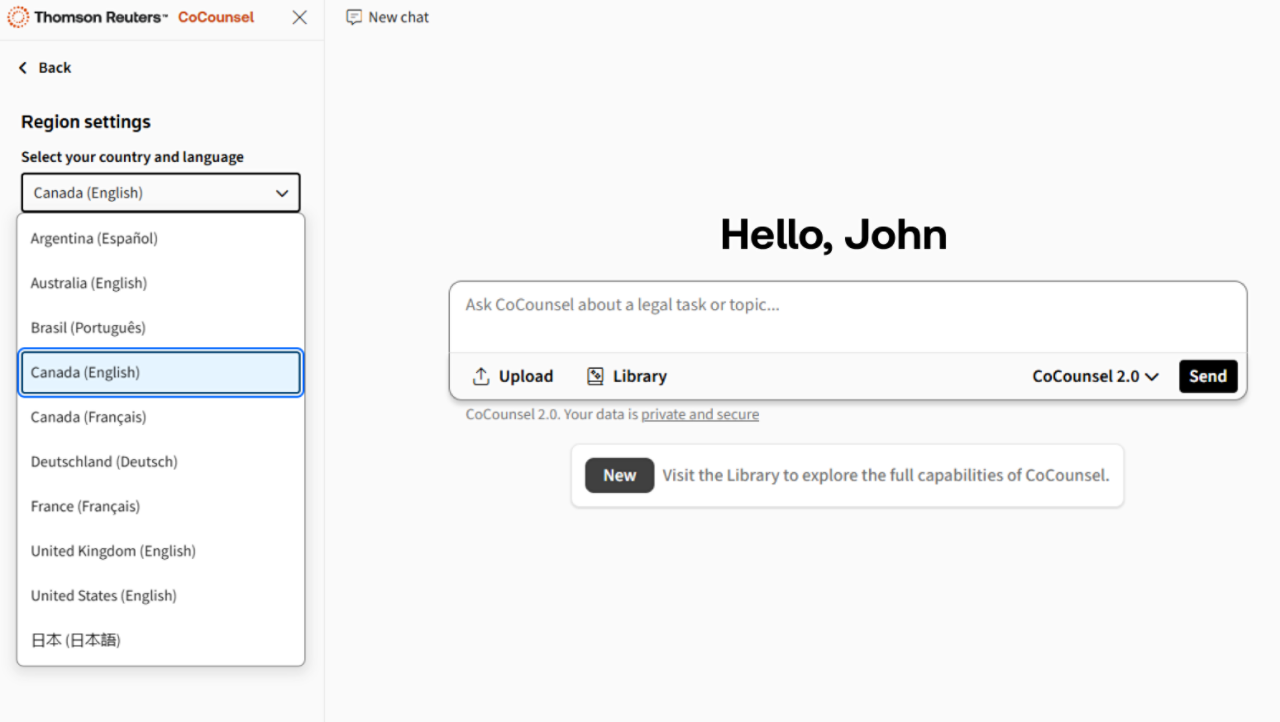Select United Kingdom (English)
The width and height of the screenshot is (1280, 722).
point(113,551)
